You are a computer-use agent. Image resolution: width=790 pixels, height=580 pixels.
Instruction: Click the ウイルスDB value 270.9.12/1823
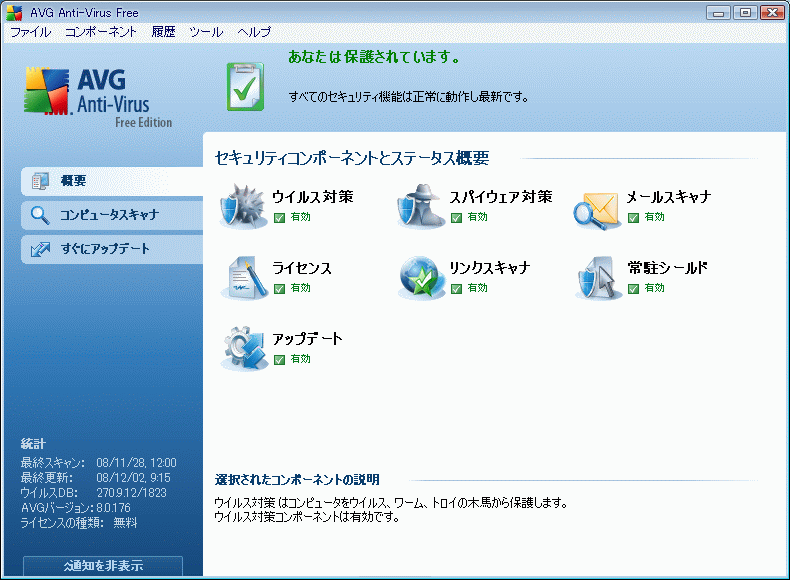(131, 493)
